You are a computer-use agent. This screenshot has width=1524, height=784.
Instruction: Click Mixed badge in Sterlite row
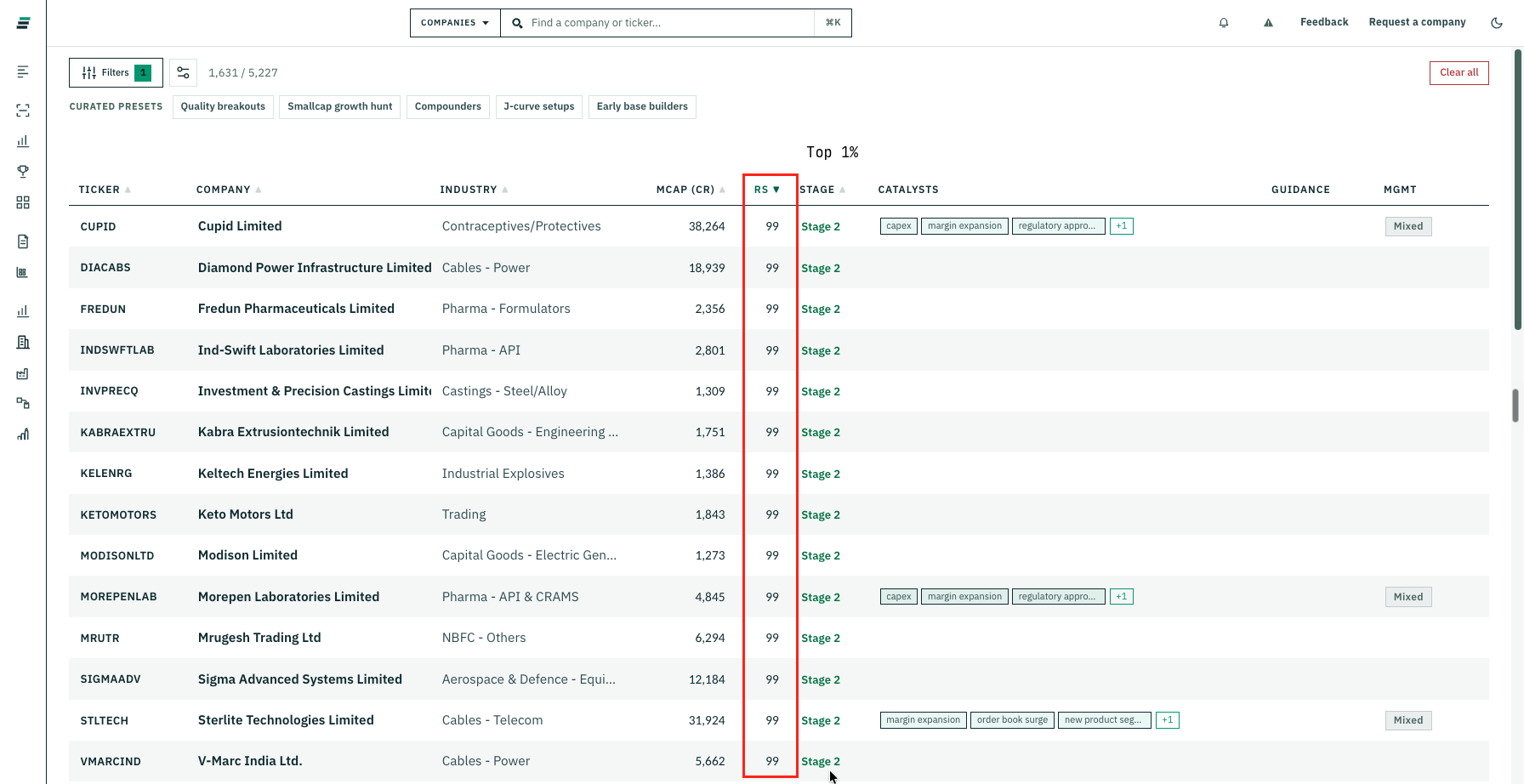[x=1408, y=720]
